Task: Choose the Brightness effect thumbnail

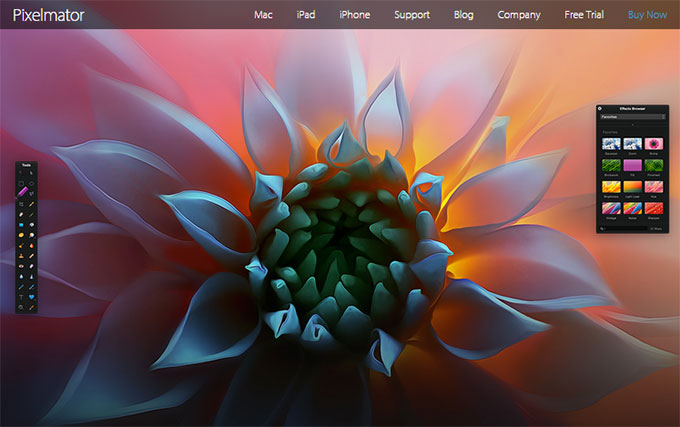Action: point(611,187)
